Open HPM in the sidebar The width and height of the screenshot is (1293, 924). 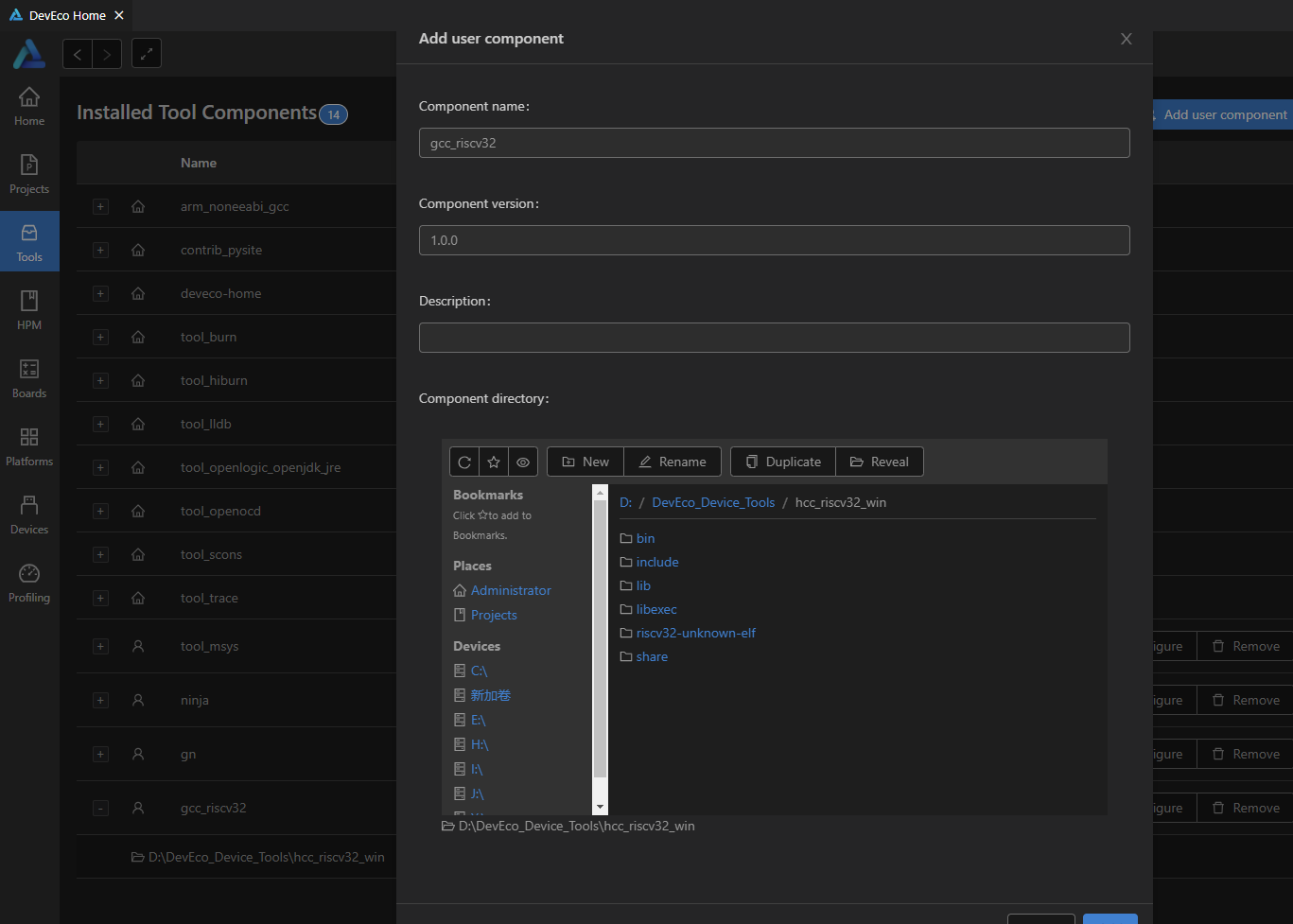coord(29,310)
